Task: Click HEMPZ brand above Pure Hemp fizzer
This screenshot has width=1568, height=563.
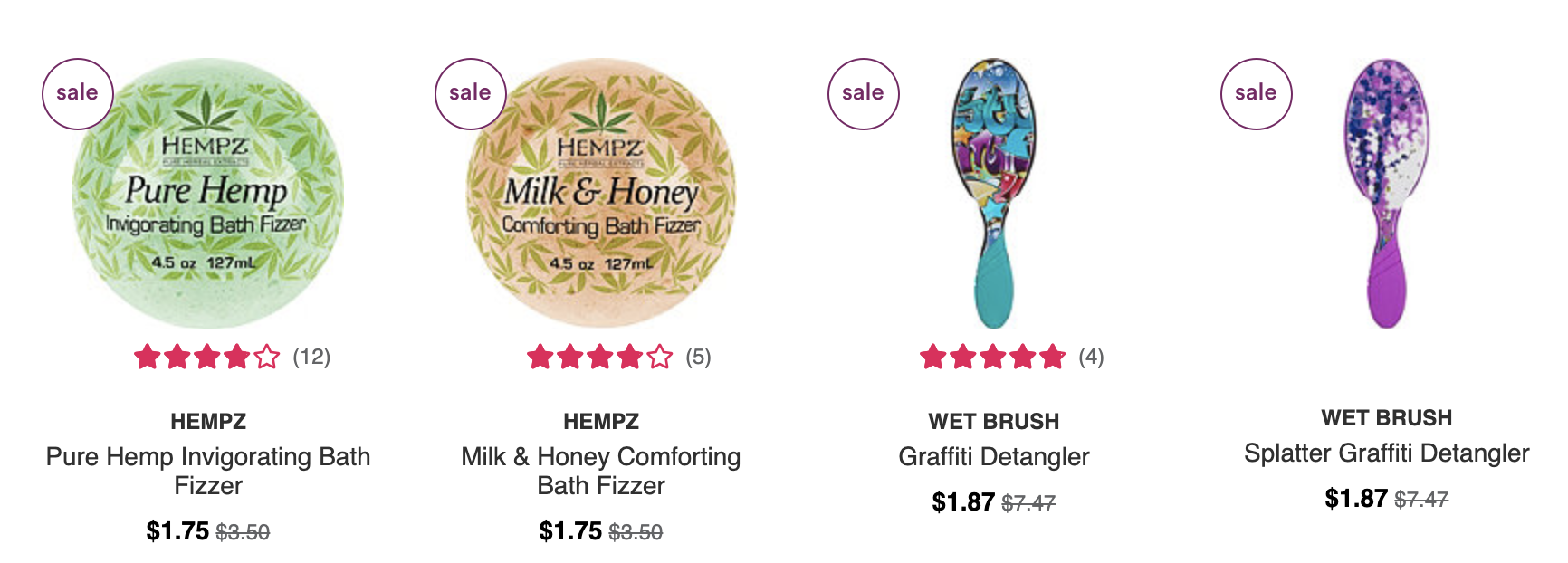Action: tap(208, 421)
